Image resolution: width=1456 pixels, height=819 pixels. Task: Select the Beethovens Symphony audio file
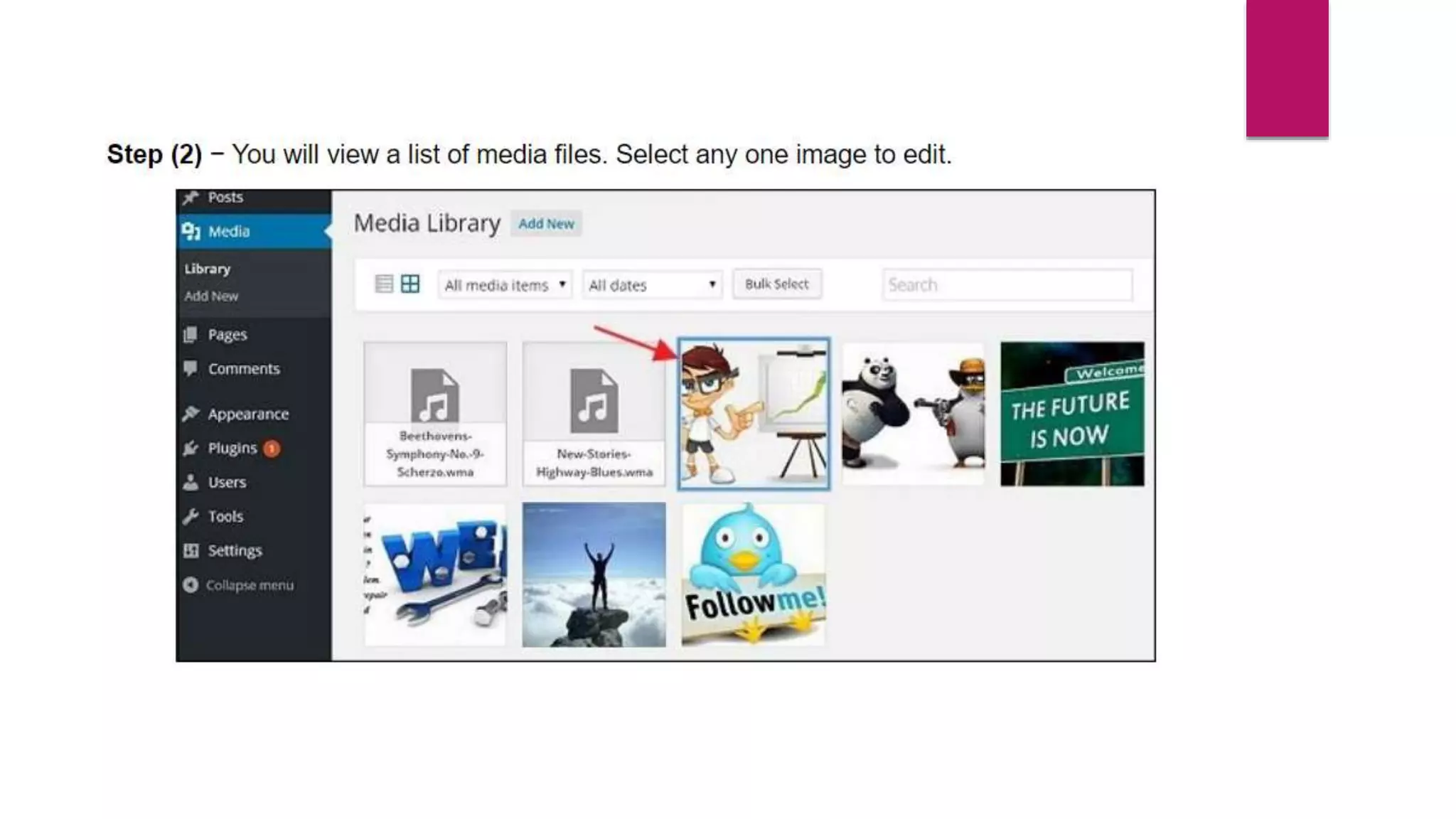[x=435, y=414]
